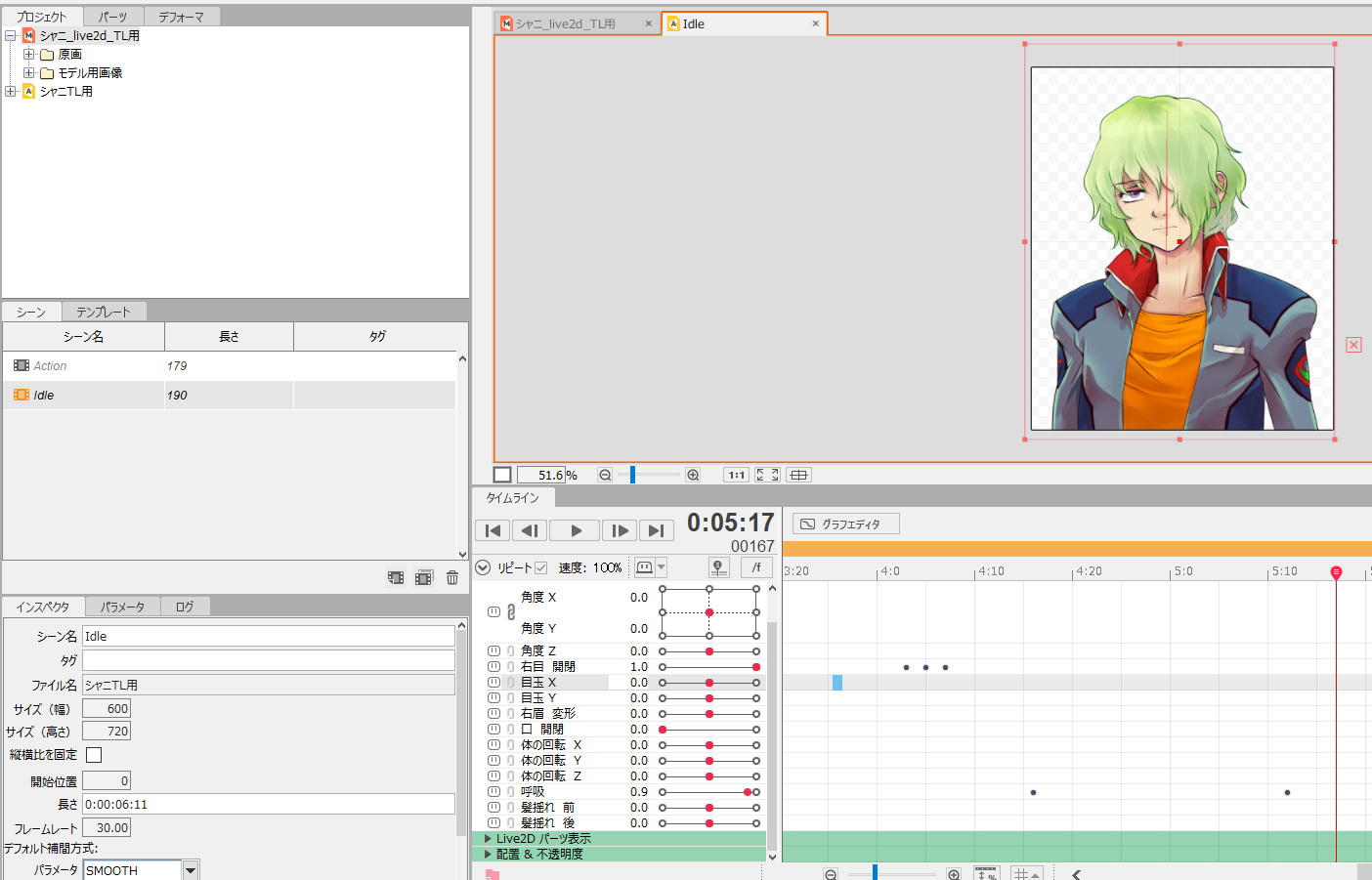The height and width of the screenshot is (880, 1372).
Task: Play the Idle animation
Action: (x=575, y=530)
